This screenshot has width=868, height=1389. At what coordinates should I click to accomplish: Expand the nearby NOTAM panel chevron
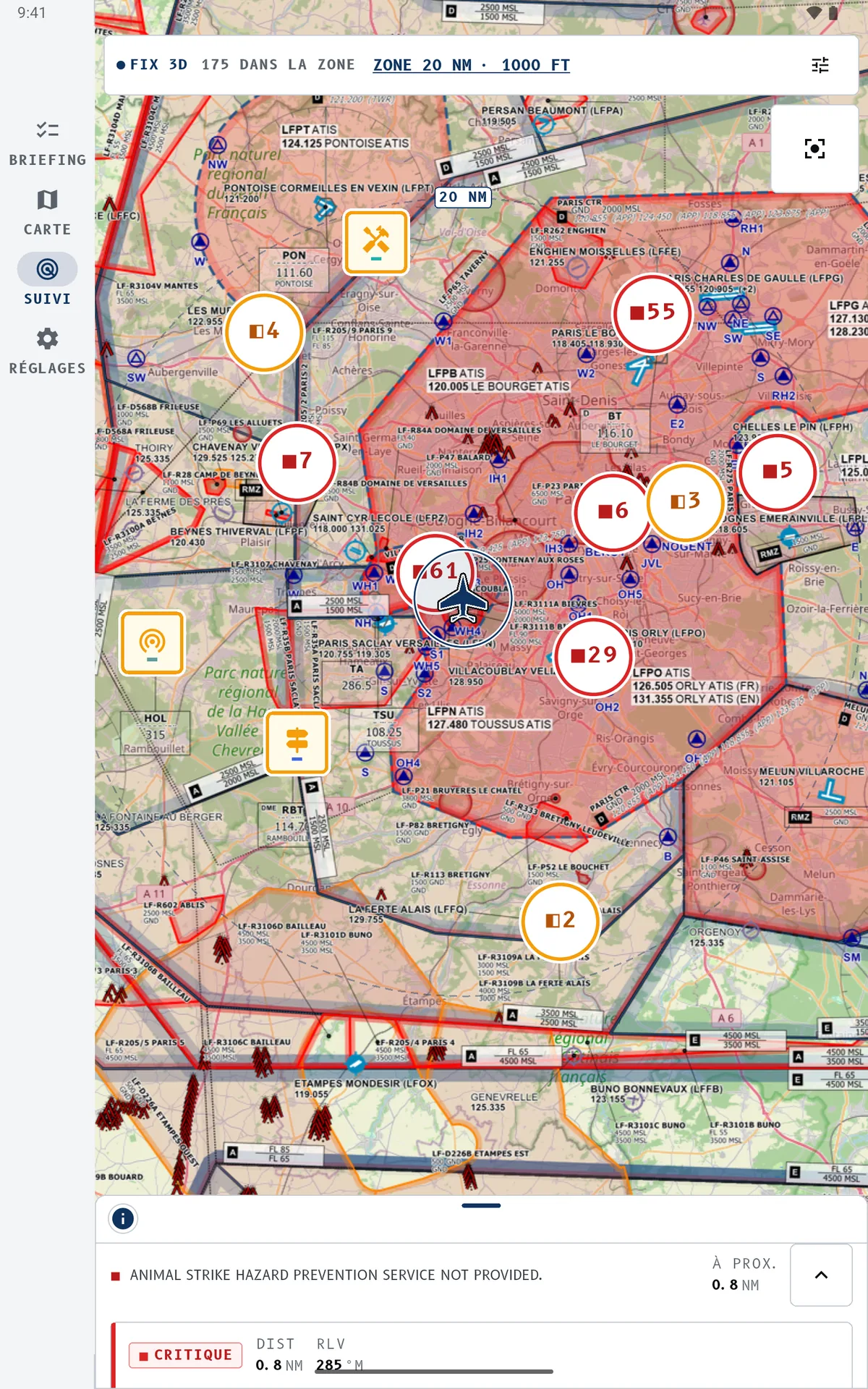point(821,1275)
